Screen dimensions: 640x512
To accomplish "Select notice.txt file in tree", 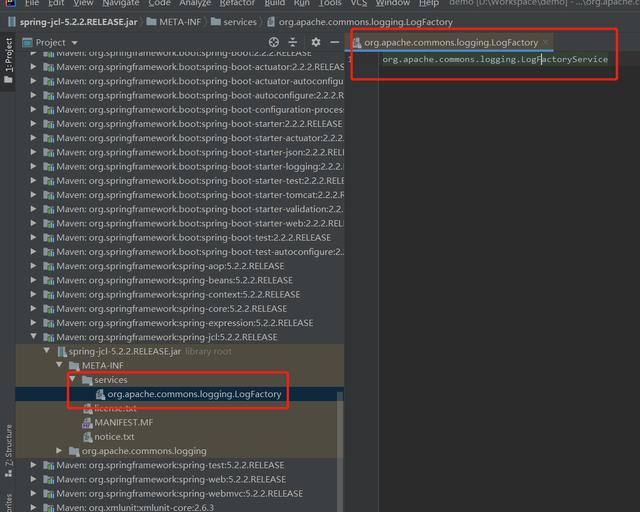I will [180, 437].
